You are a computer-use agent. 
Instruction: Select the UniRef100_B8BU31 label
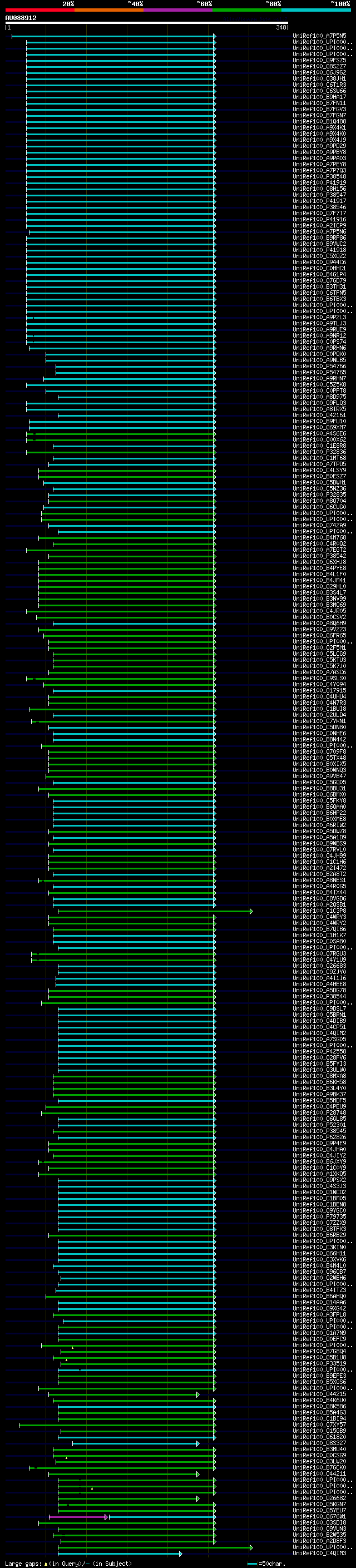(x=319, y=788)
